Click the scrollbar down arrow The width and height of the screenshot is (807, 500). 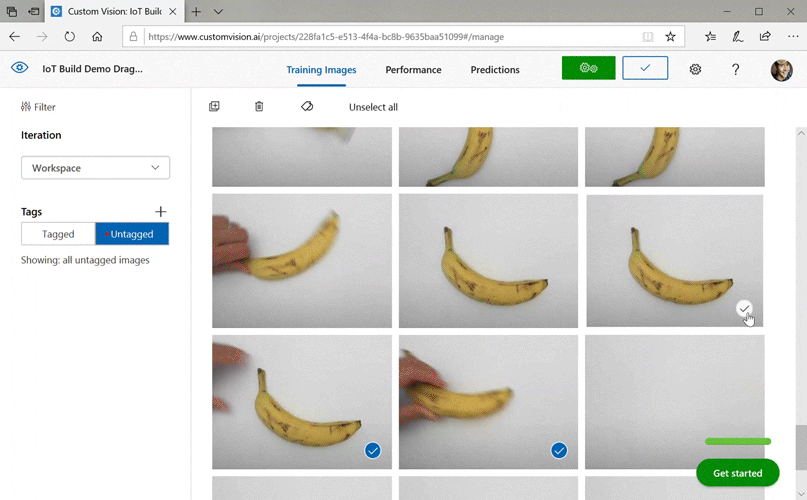[801, 494]
